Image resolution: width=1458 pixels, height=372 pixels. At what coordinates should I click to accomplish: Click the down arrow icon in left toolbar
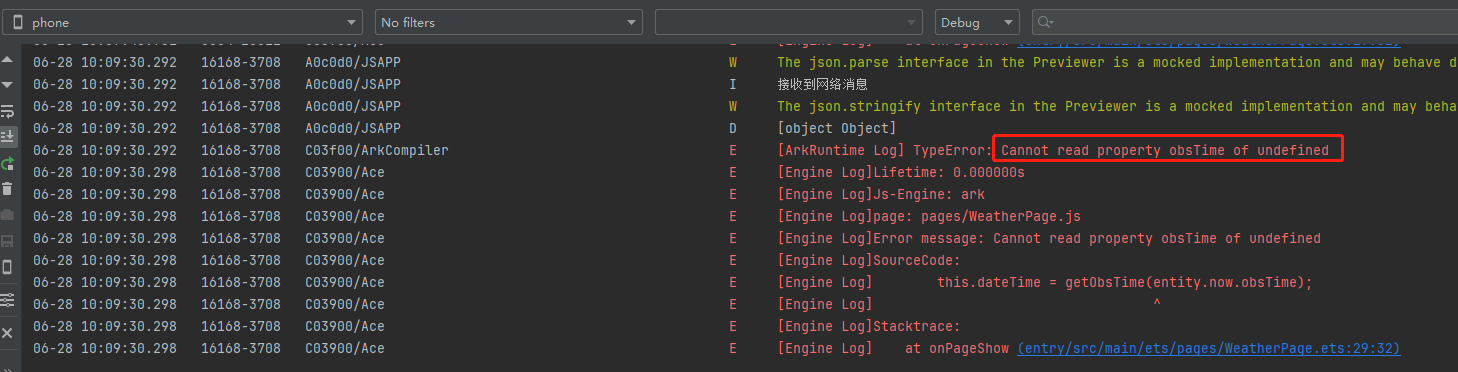click(7, 85)
